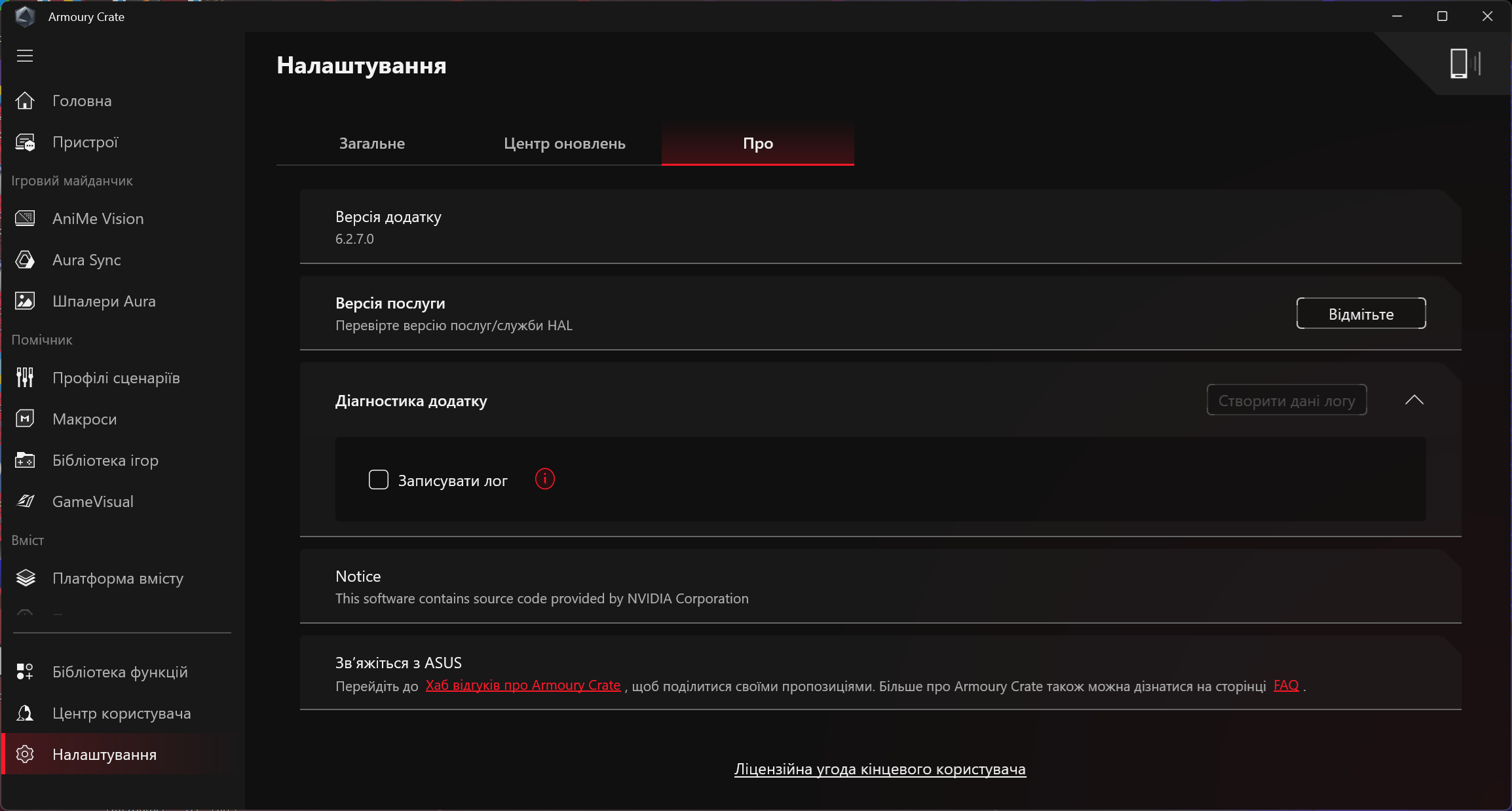Open Ліцензійна угода кінцевого користувача link
Viewport: 1512px width, 811px height.
879,769
